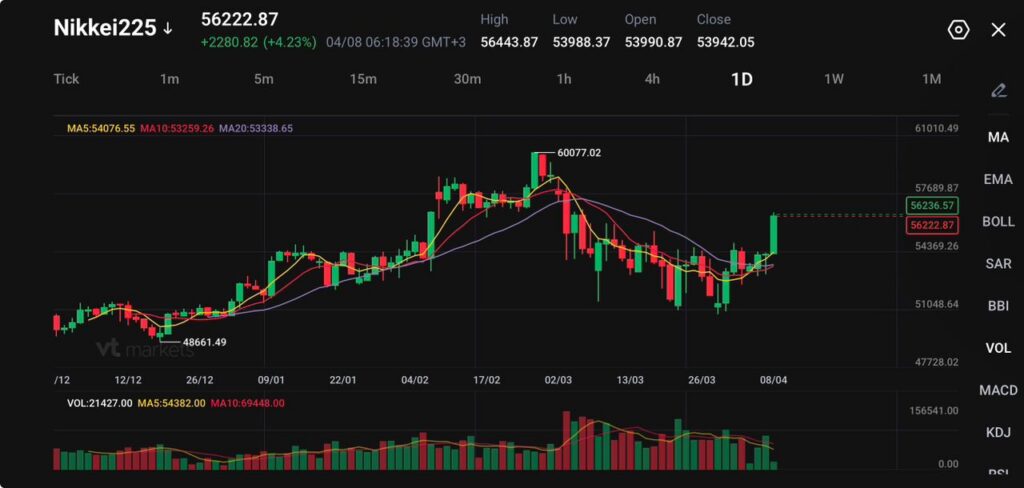
Task: Choose the 15m chart interval
Action: click(362, 79)
